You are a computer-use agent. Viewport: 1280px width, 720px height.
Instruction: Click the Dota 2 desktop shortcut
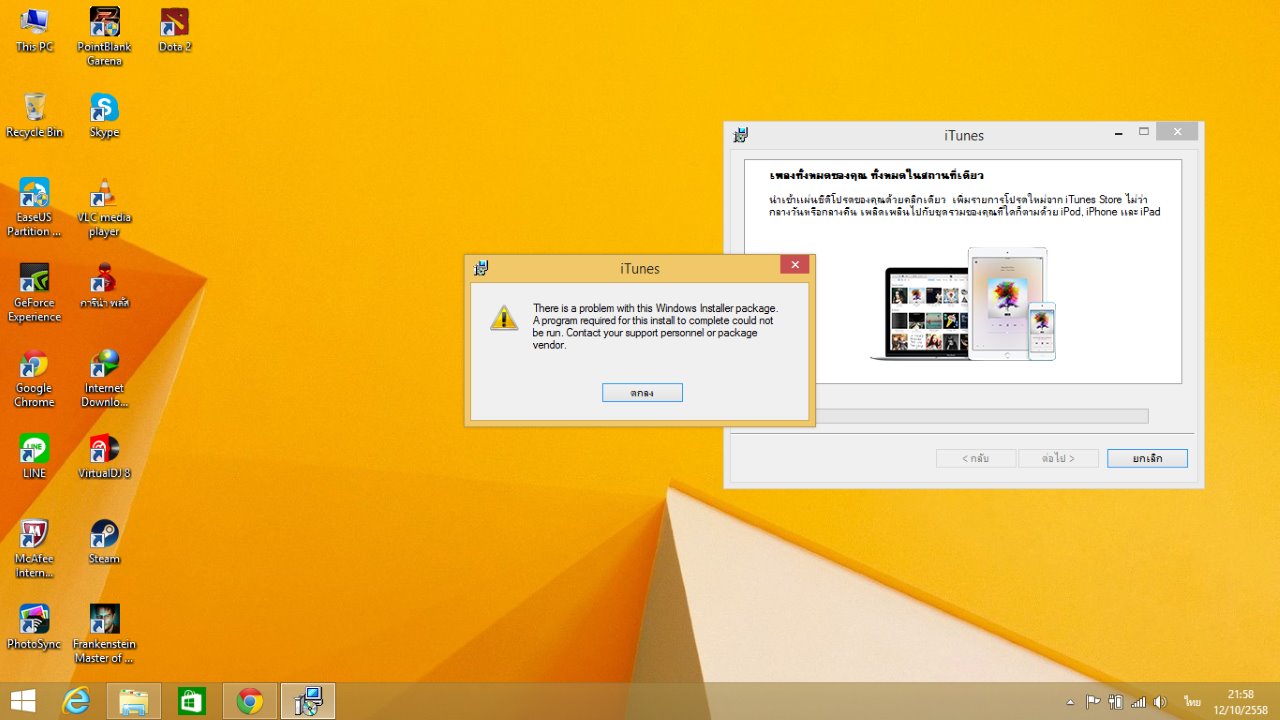click(x=175, y=30)
